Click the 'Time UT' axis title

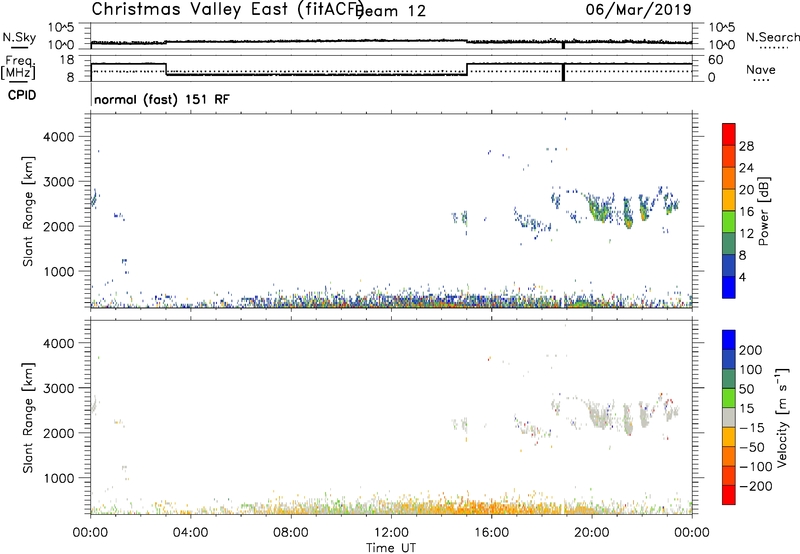pyautogui.click(x=391, y=548)
